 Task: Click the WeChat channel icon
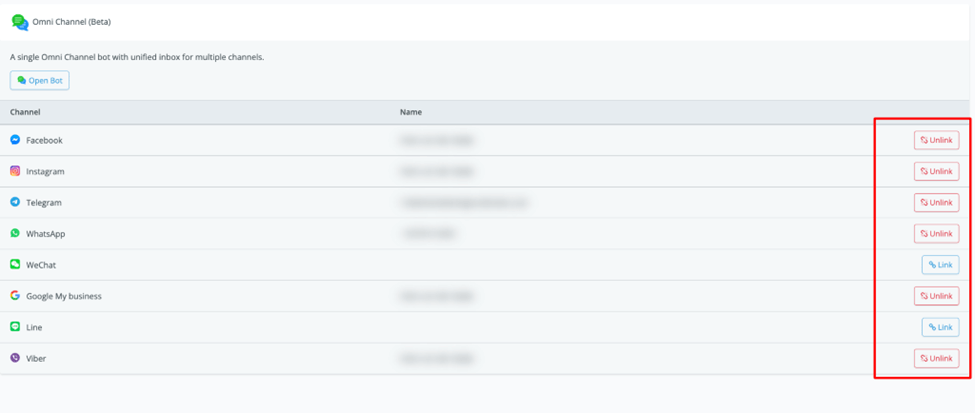[16, 264]
